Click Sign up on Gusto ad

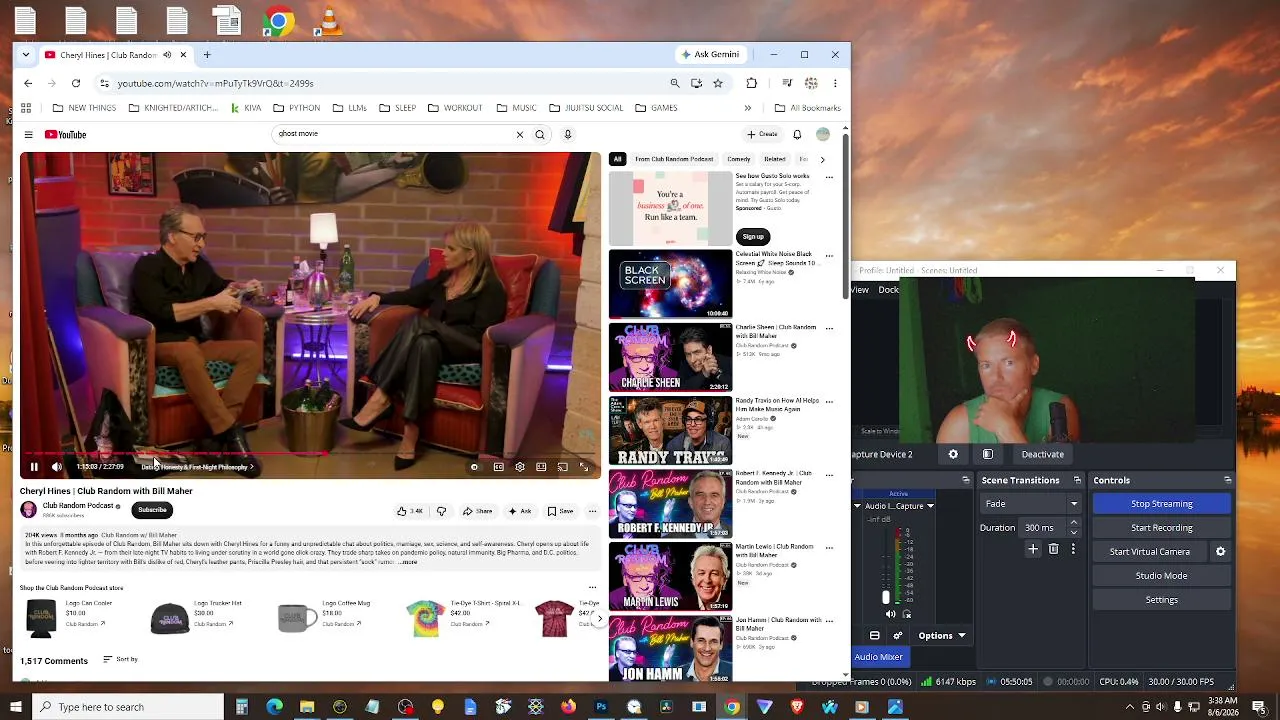[x=753, y=236]
